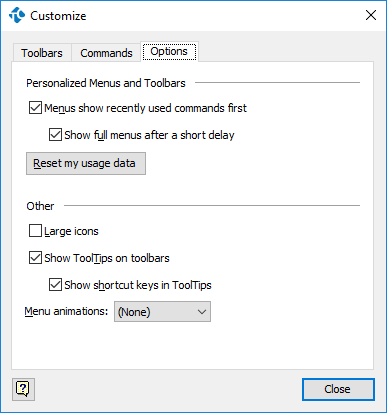Screen dimensions: 387x413
Task: Disable Show full menus after a short delay
Action: pyautogui.click(x=55, y=135)
